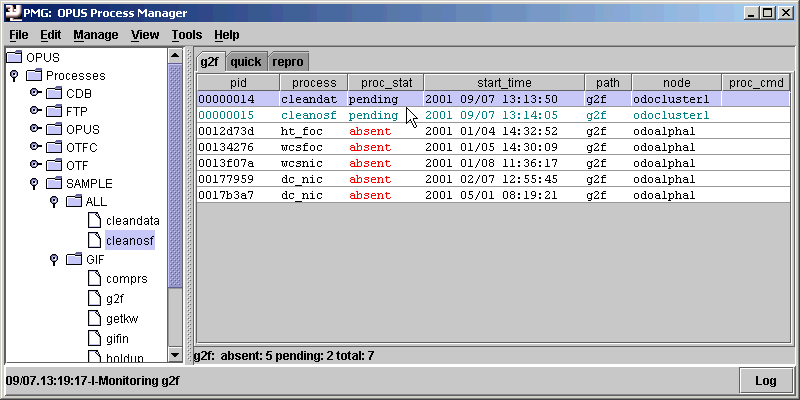Expand the OTF tree node
Image resolution: width=800 pixels, height=400 pixels.
pos(34,166)
